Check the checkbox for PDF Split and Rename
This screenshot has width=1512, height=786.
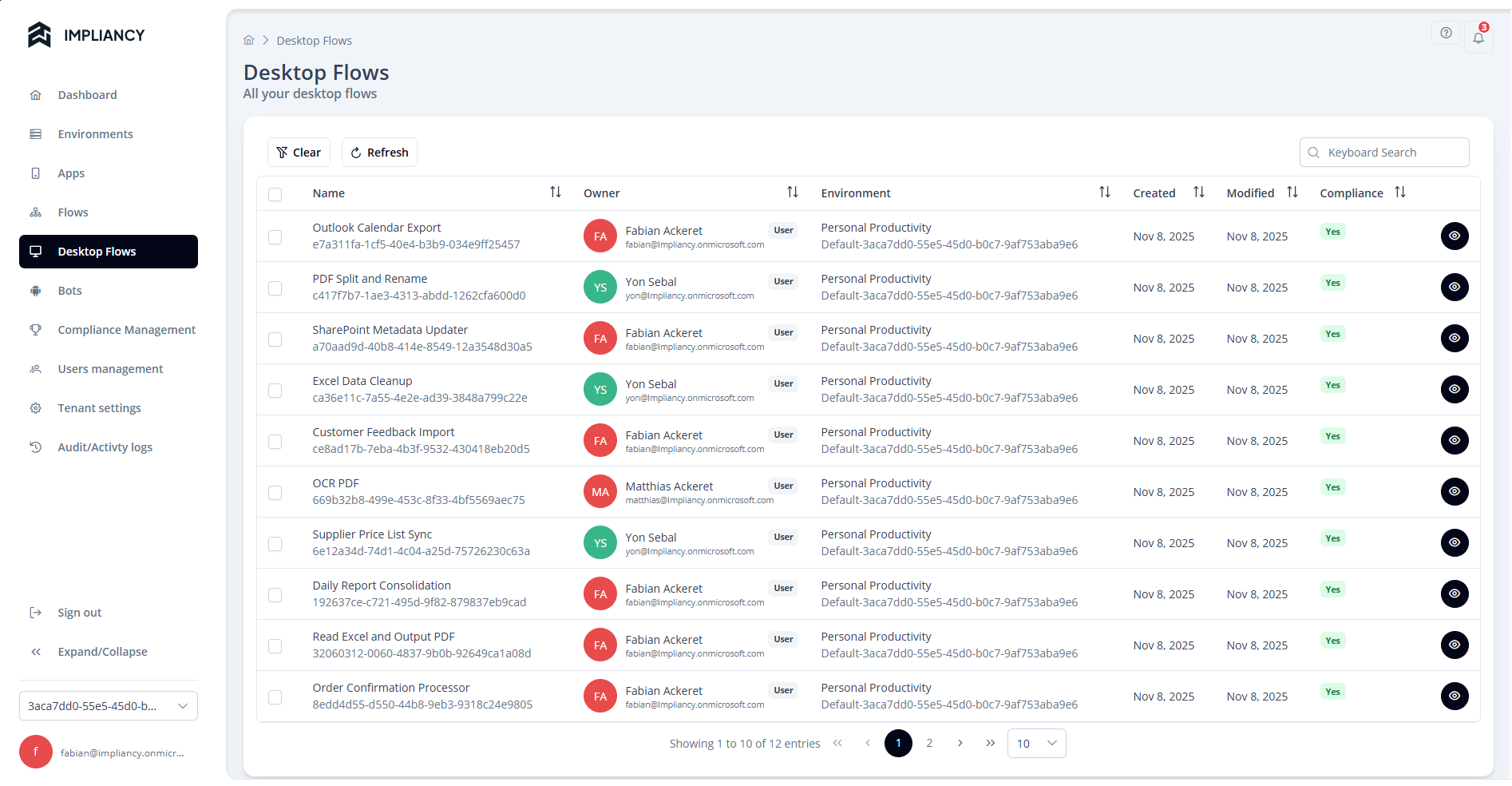[275, 288]
